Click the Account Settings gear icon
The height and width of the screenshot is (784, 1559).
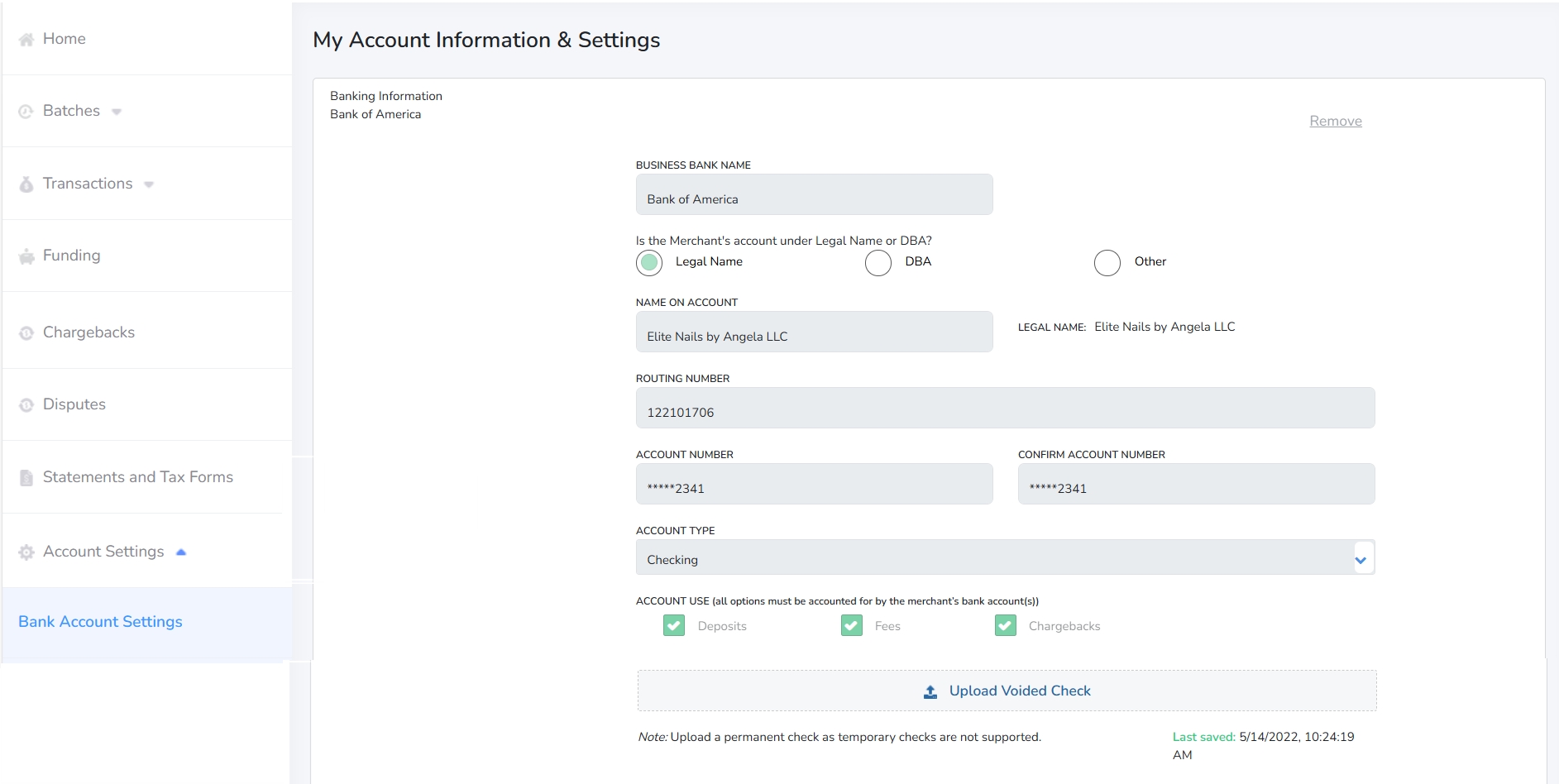click(x=26, y=552)
